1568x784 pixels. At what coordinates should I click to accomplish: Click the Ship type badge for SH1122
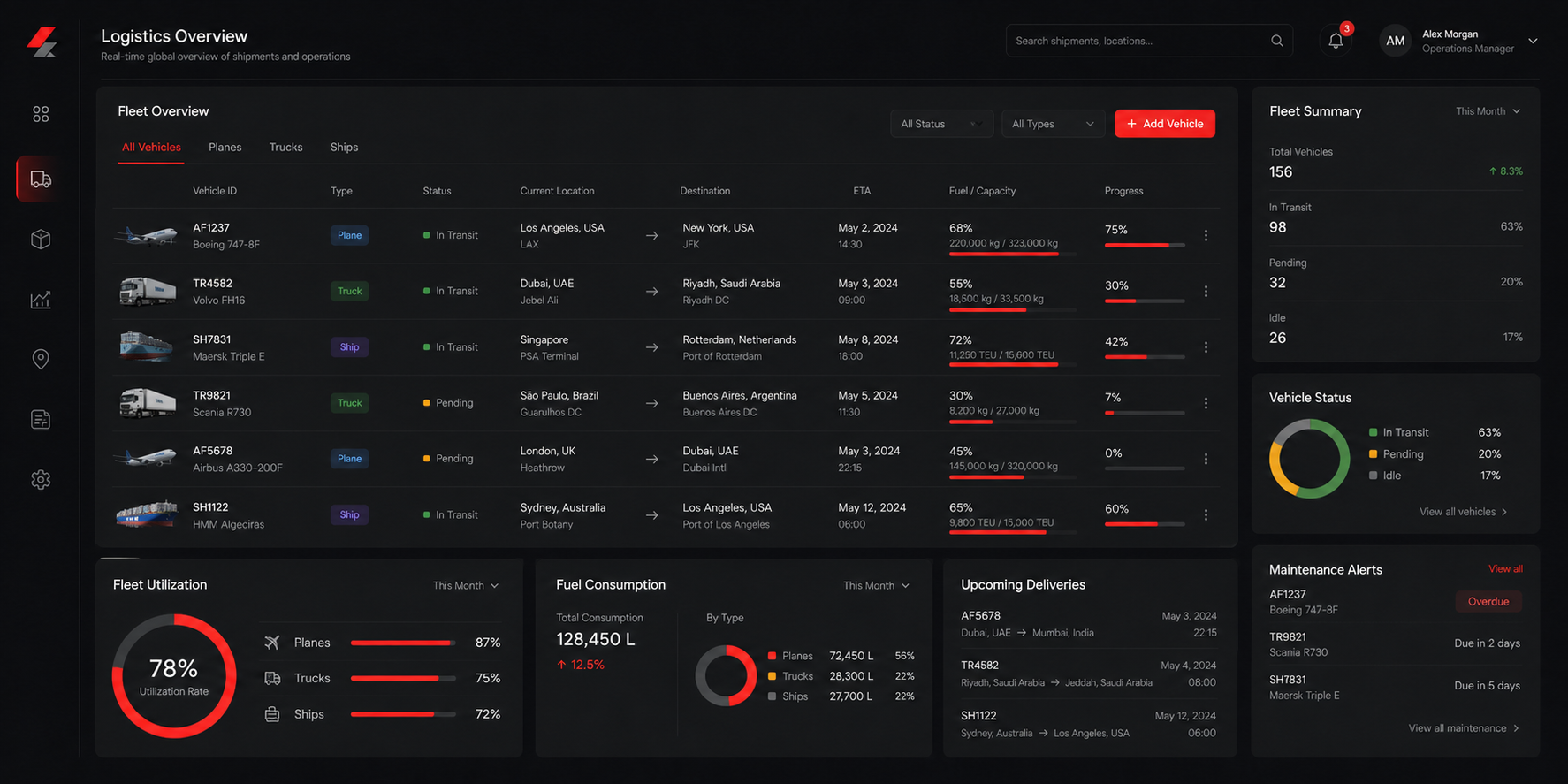(x=349, y=514)
